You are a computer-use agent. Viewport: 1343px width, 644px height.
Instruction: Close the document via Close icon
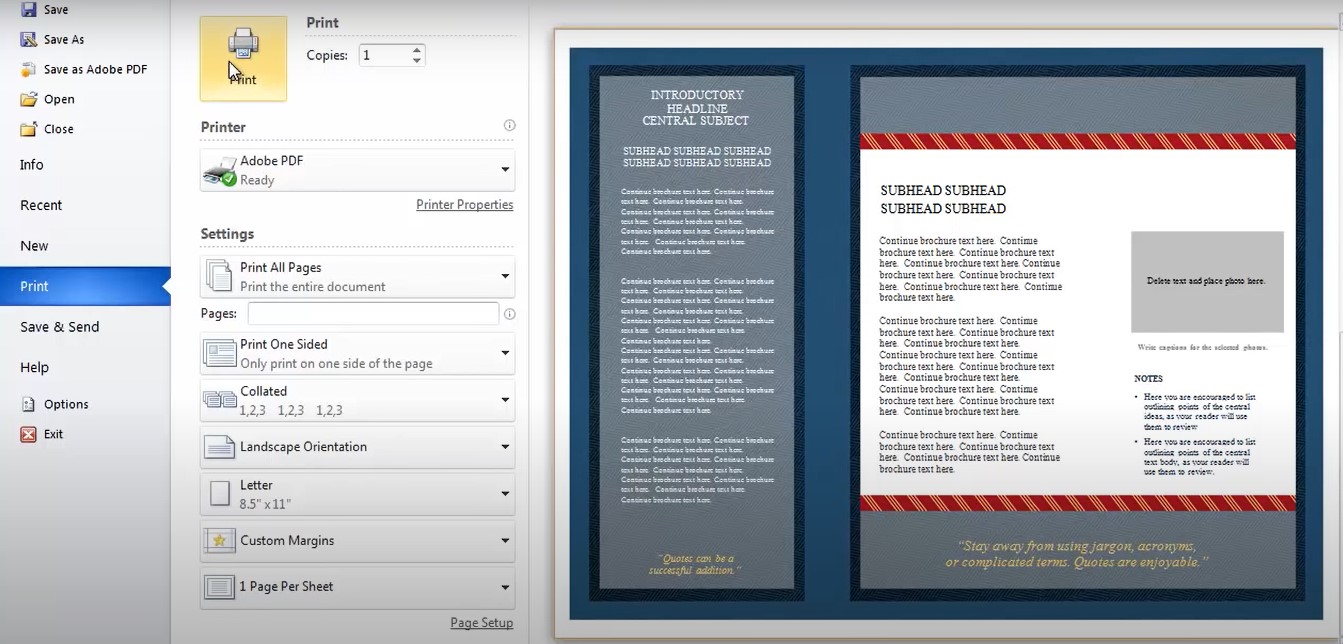click(28, 128)
